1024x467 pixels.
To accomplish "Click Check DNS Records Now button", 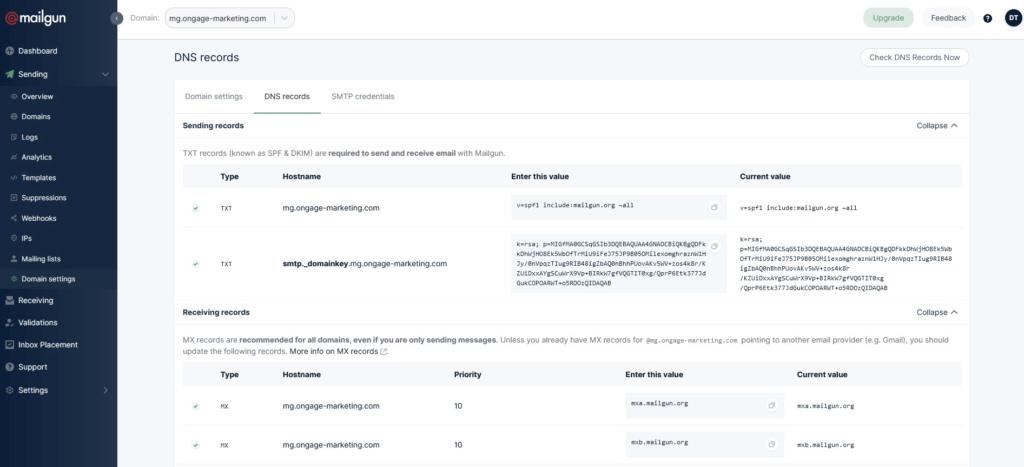I will click(914, 57).
